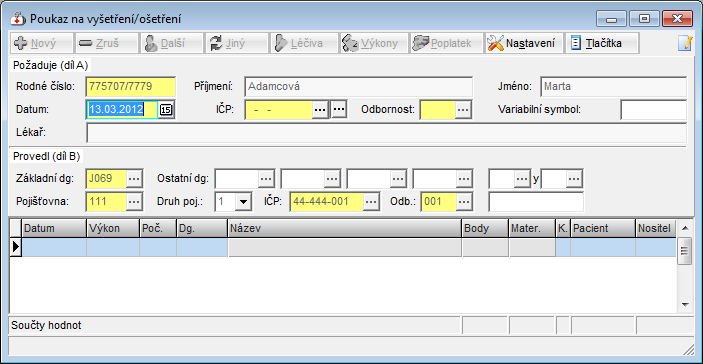Click the Dg. column header
The image size is (703, 364).
[202, 228]
